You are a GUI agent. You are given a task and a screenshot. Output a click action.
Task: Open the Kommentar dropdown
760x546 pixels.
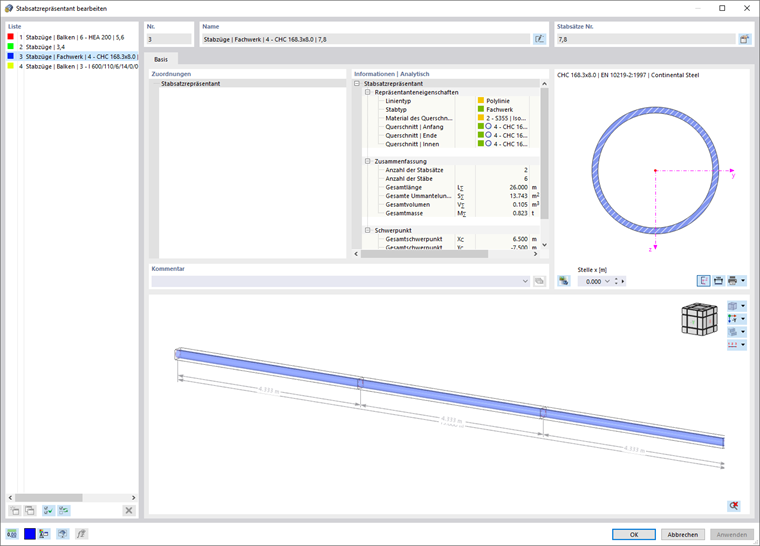tap(525, 281)
